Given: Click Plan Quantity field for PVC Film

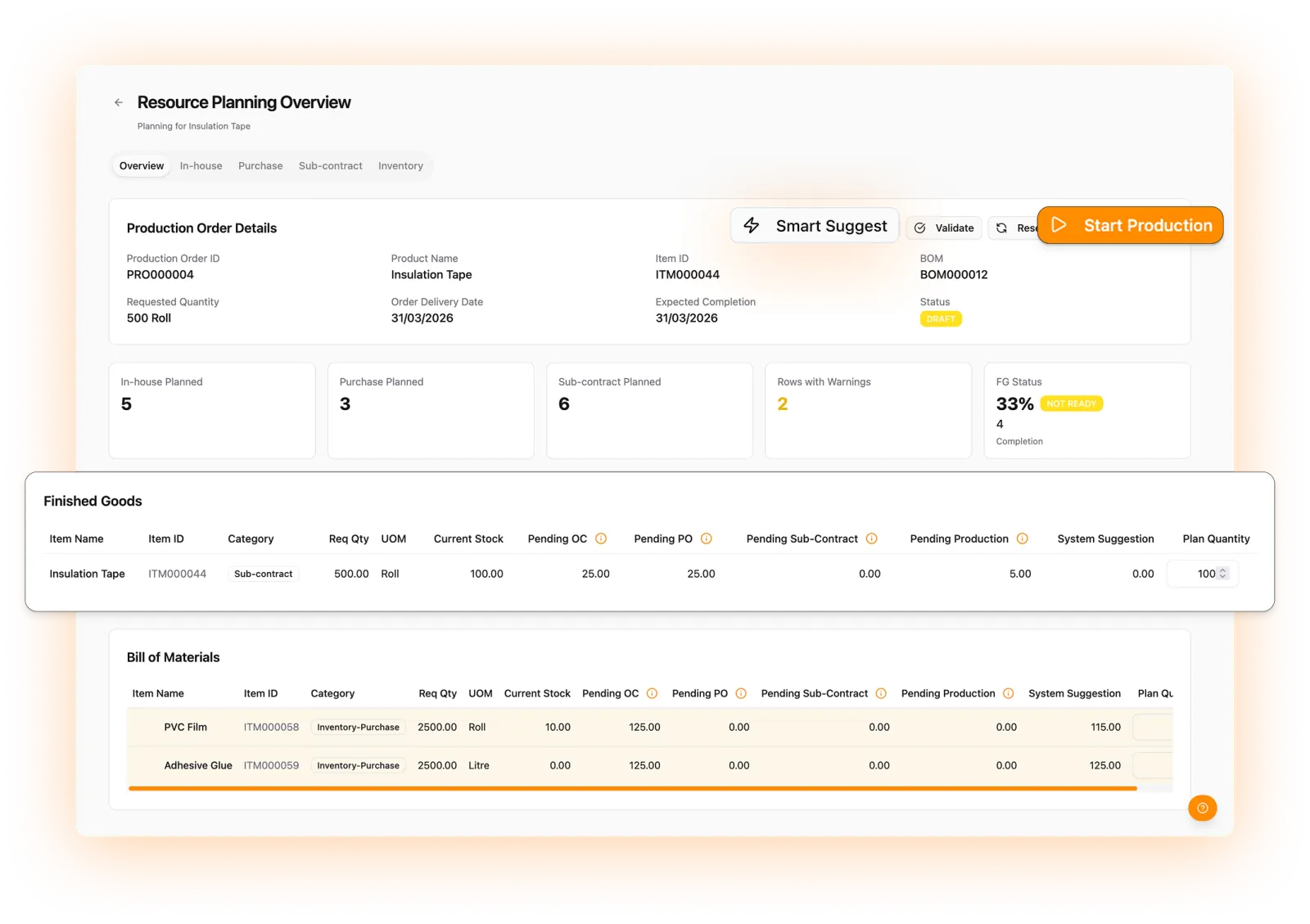Looking at the screenshot, I should 1153,727.
